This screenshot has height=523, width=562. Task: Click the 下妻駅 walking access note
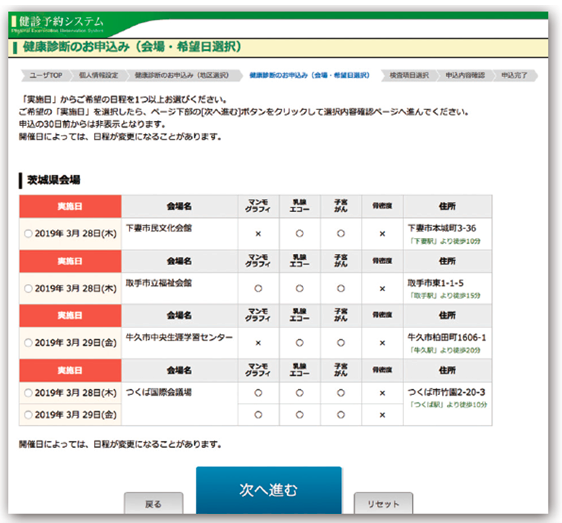tap(445, 241)
